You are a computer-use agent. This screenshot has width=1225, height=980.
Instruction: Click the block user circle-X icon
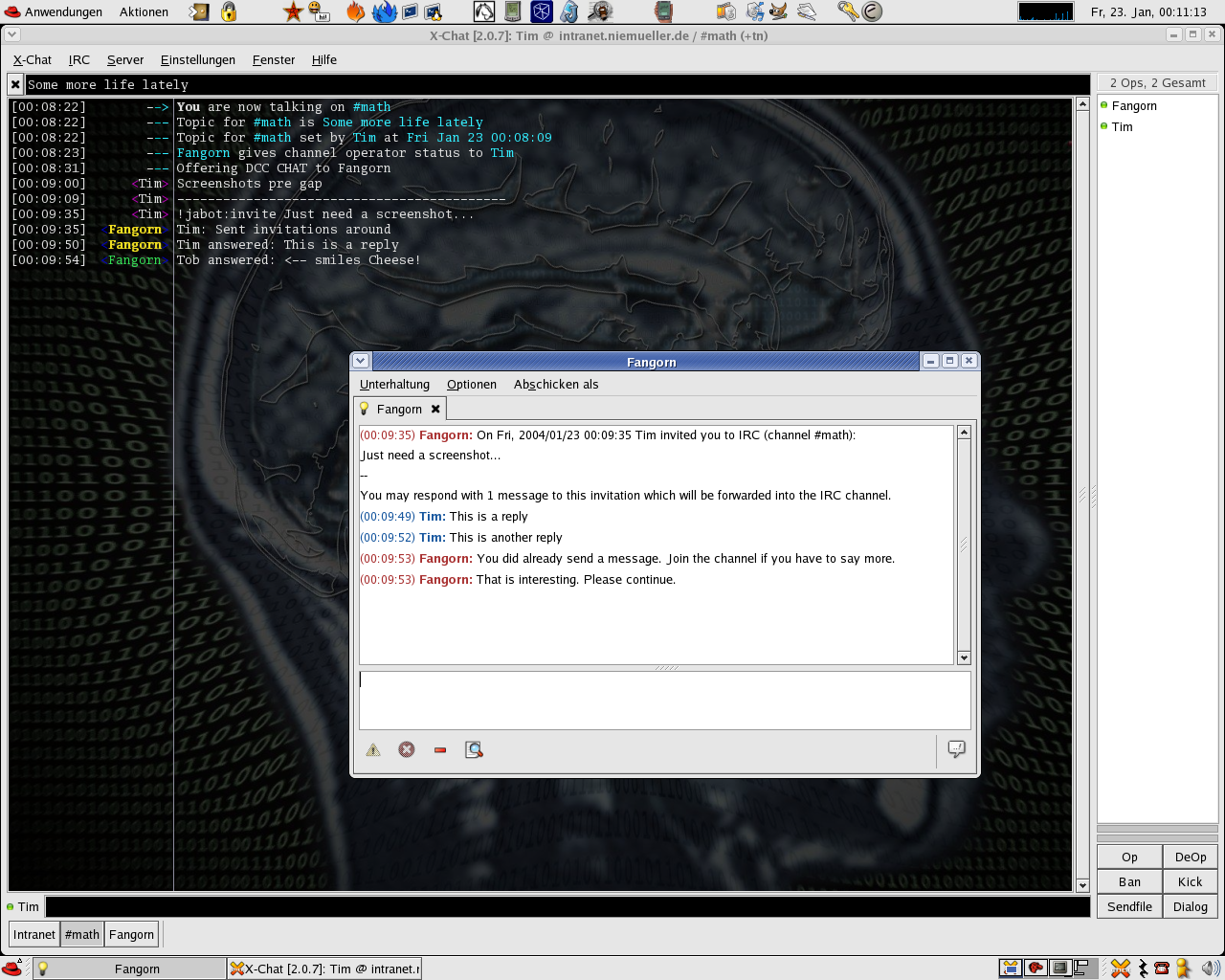pos(407,750)
